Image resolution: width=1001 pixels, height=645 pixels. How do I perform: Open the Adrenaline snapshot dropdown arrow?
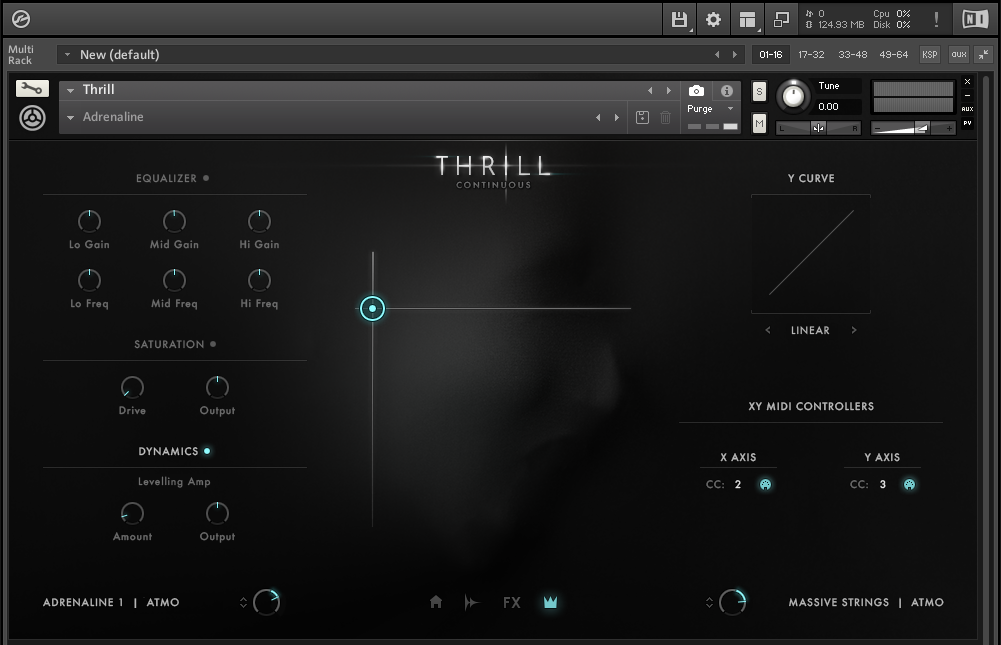click(71, 118)
